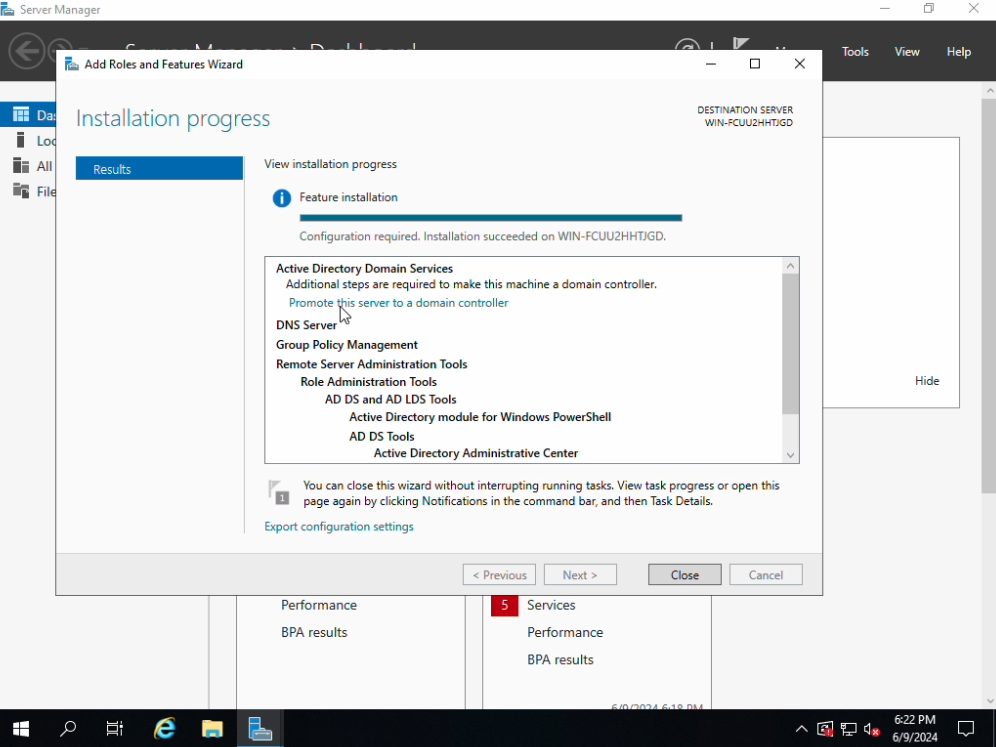Click the Feature installation progress bar
Image resolution: width=996 pixels, height=747 pixels.
coord(490,218)
